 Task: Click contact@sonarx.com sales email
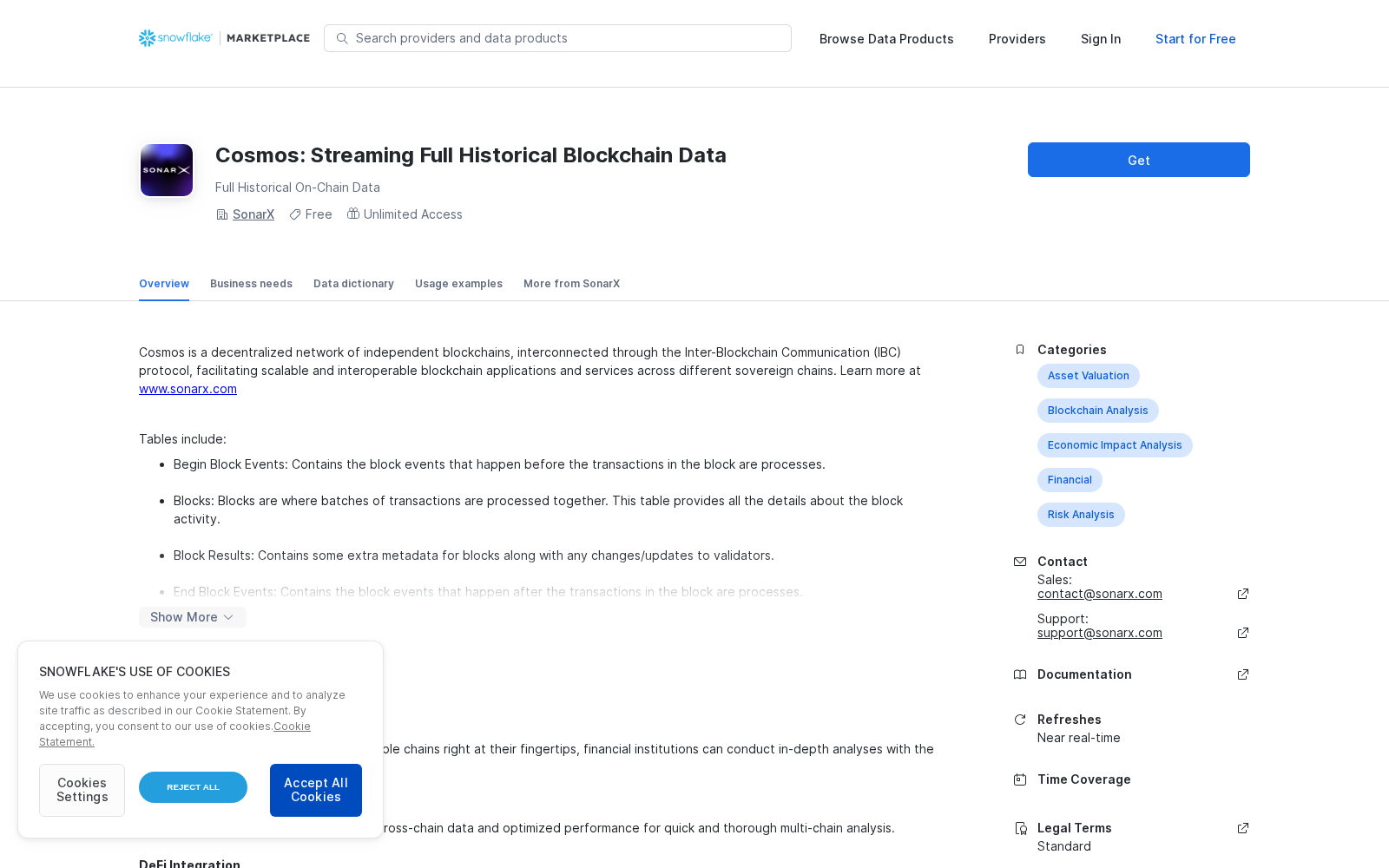(x=1100, y=594)
